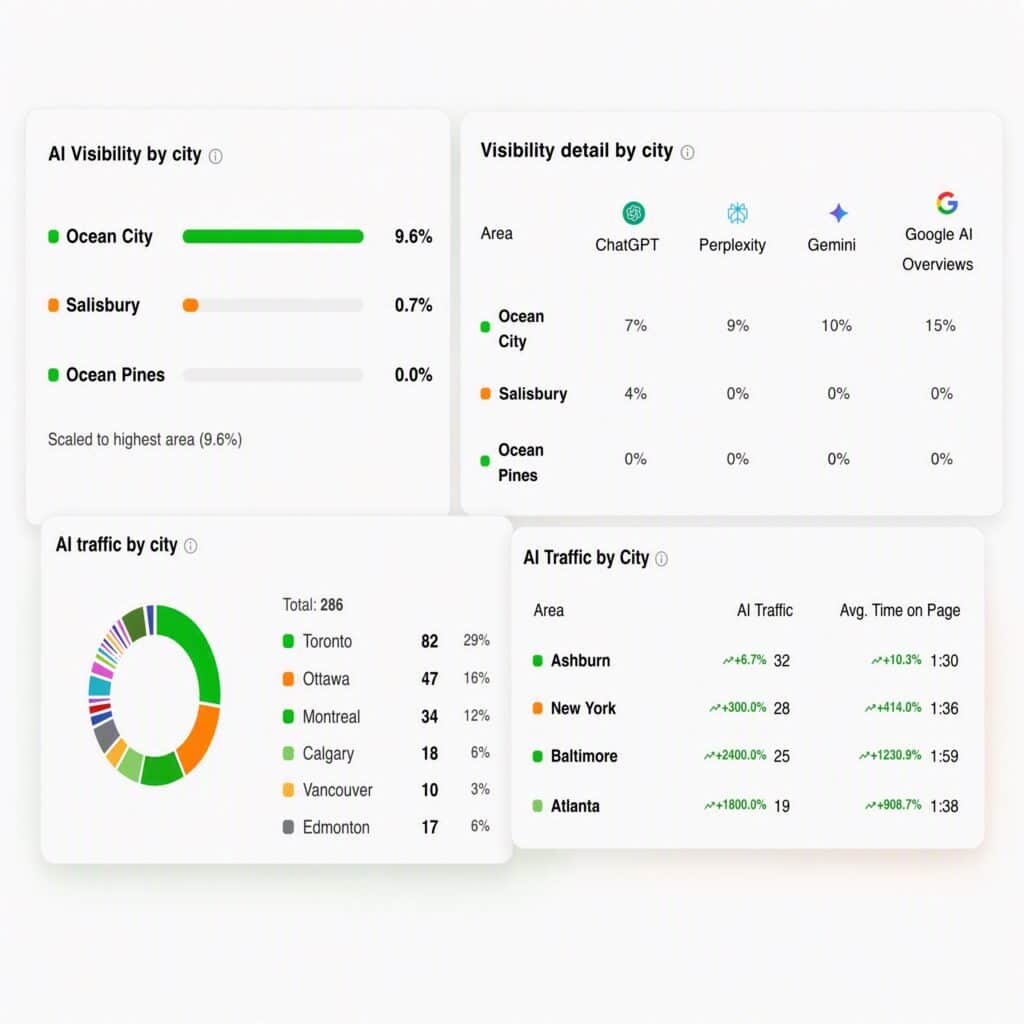1024x1024 pixels.
Task: Click Edmonton gray legend swatch
Action: click(288, 827)
